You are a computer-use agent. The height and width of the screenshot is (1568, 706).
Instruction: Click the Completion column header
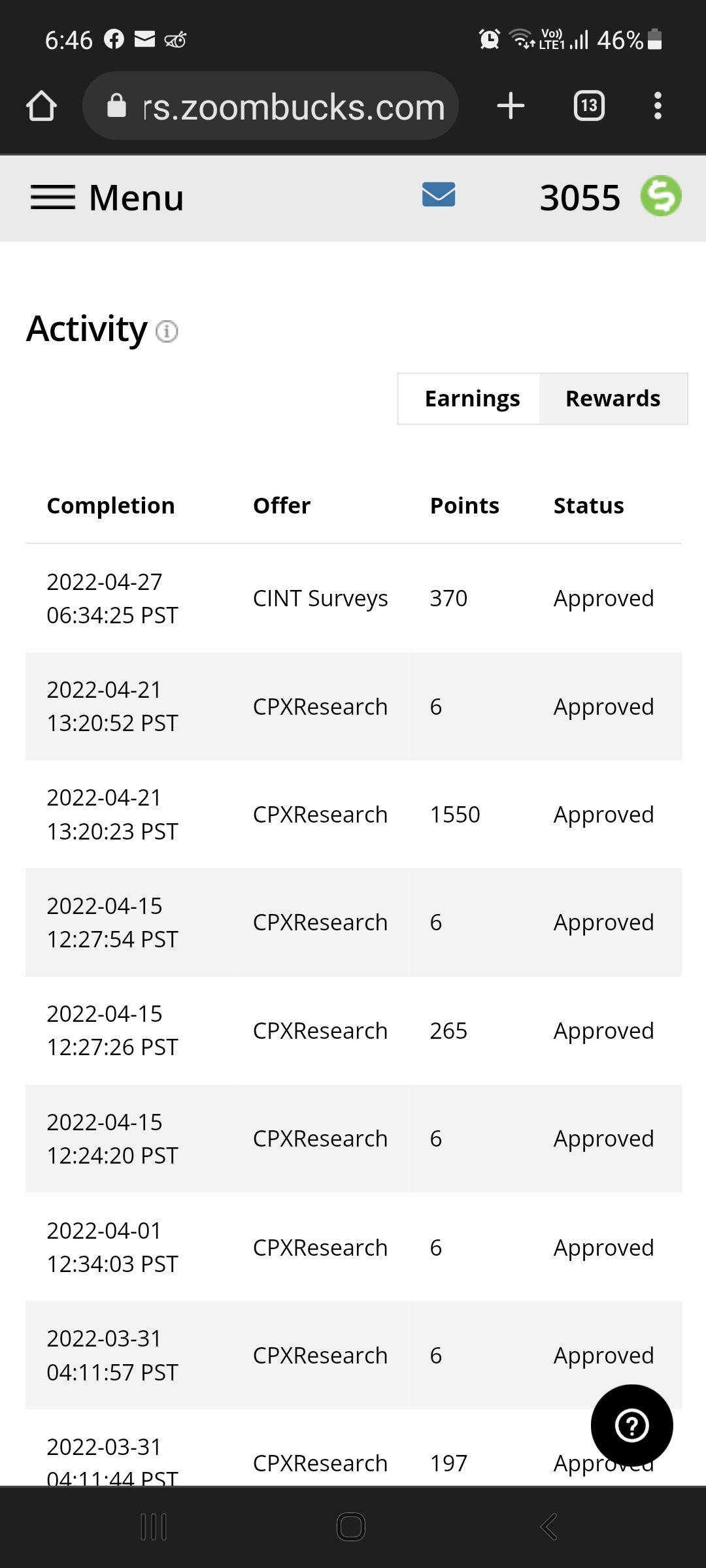(x=111, y=506)
